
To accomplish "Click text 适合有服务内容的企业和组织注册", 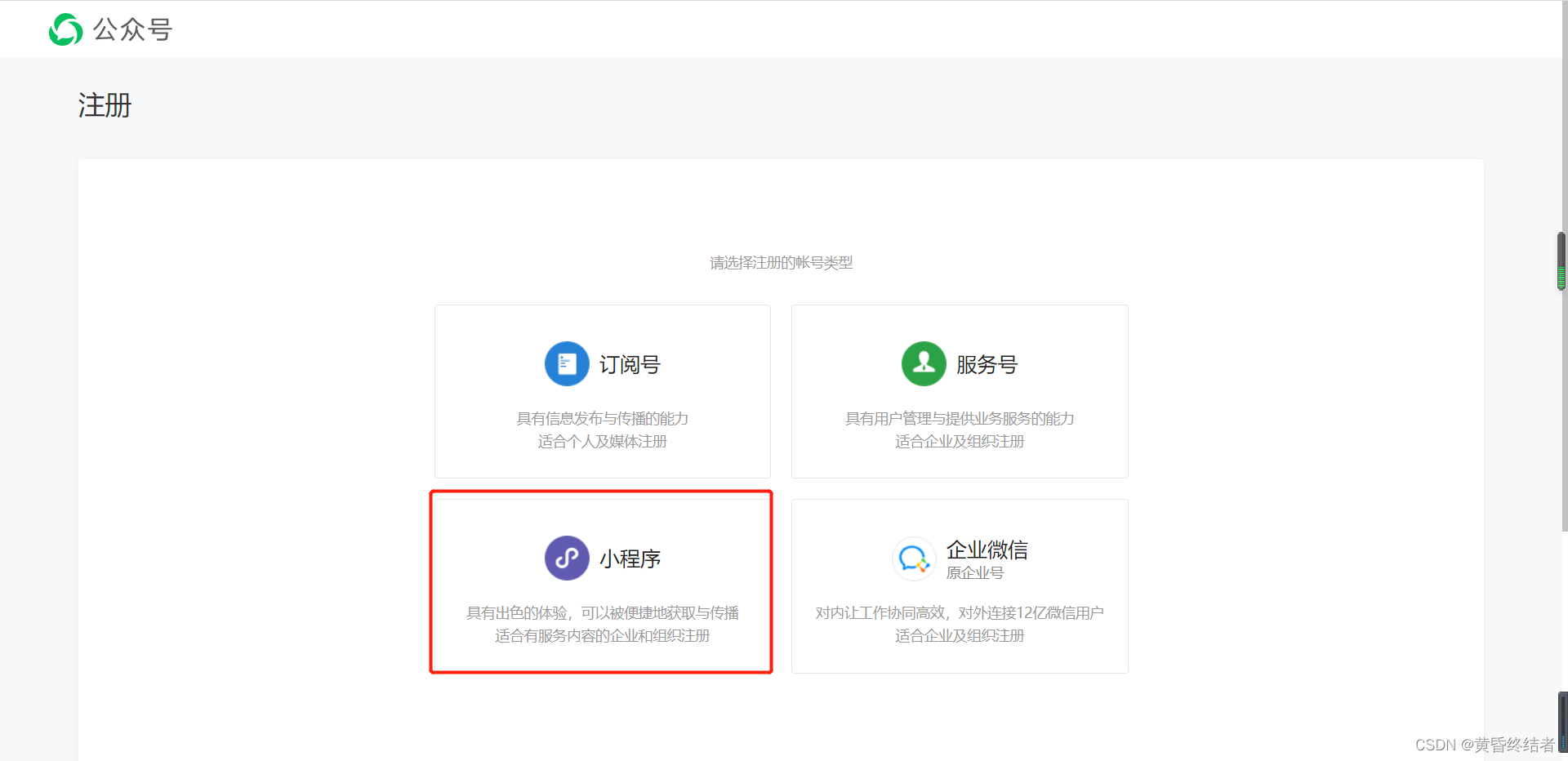I will coord(603,636).
